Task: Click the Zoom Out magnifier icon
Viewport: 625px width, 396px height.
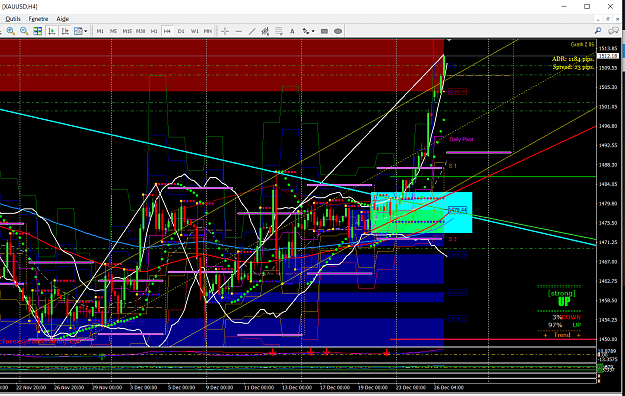Action: pyautogui.click(x=24, y=31)
